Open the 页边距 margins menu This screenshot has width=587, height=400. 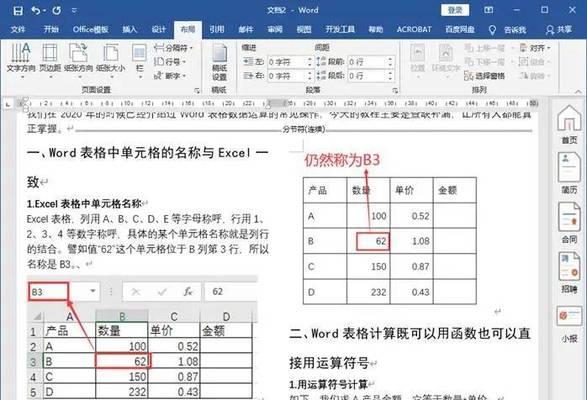(50, 60)
